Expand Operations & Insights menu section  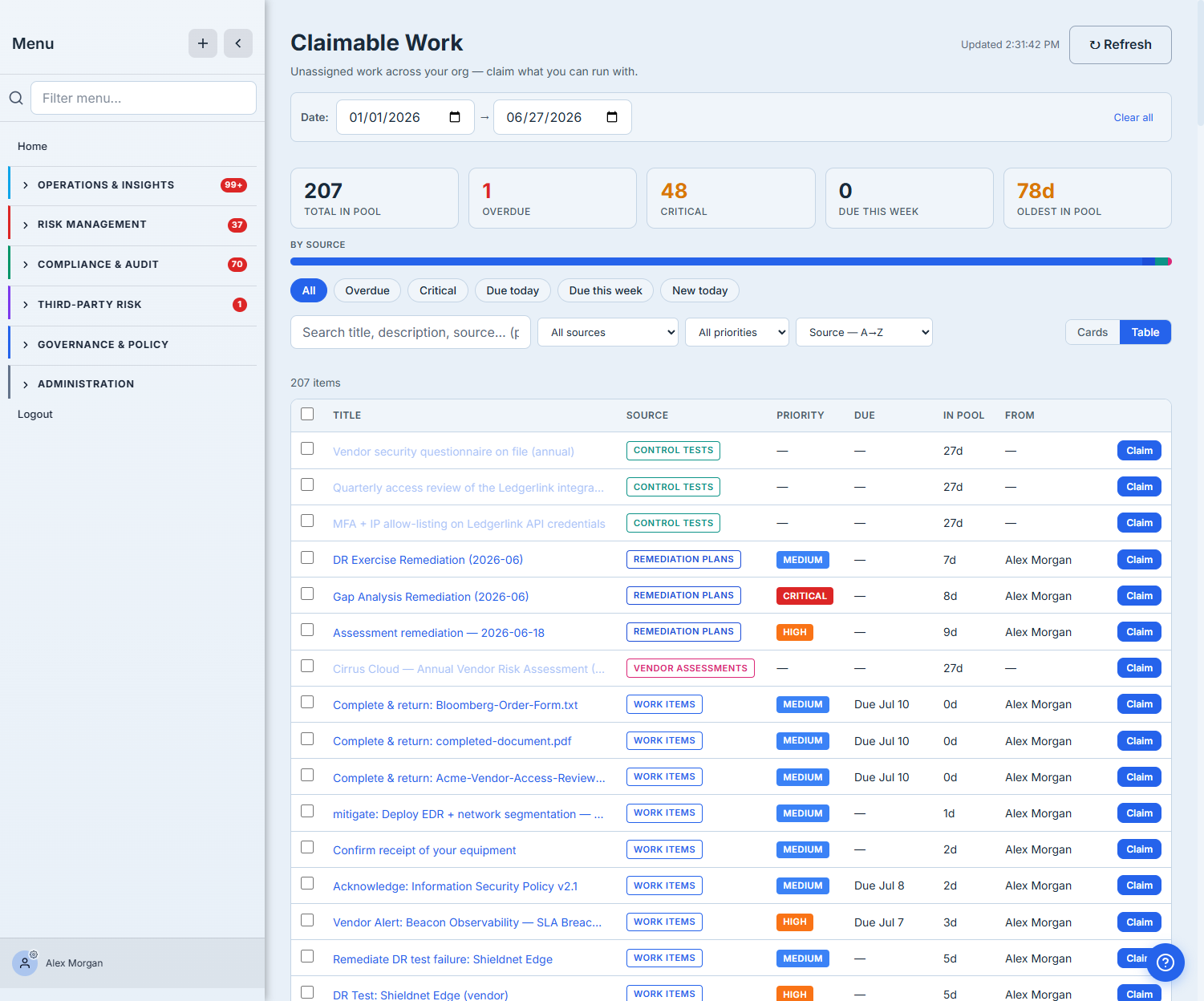132,185
